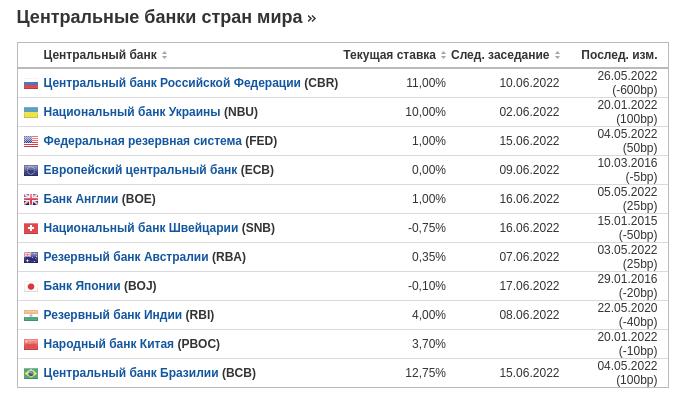Screen dimensions: 685x404
Task: Open Европейский центральный банк link
Action: (140, 171)
